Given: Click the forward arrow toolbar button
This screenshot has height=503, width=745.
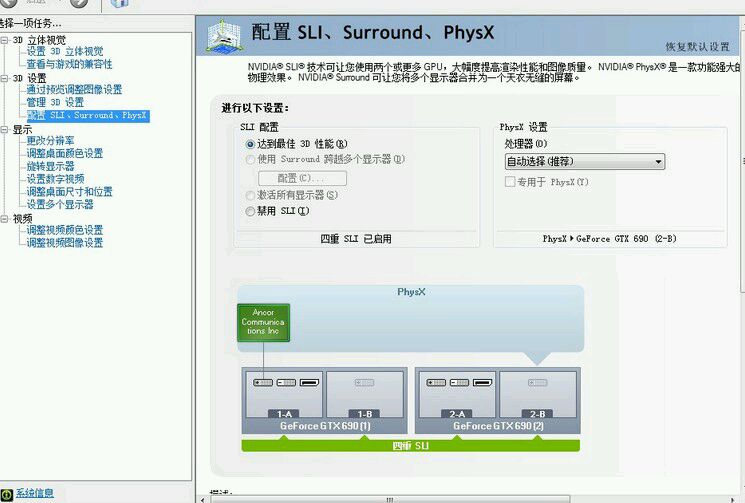Looking at the screenshot, I should point(79,3).
